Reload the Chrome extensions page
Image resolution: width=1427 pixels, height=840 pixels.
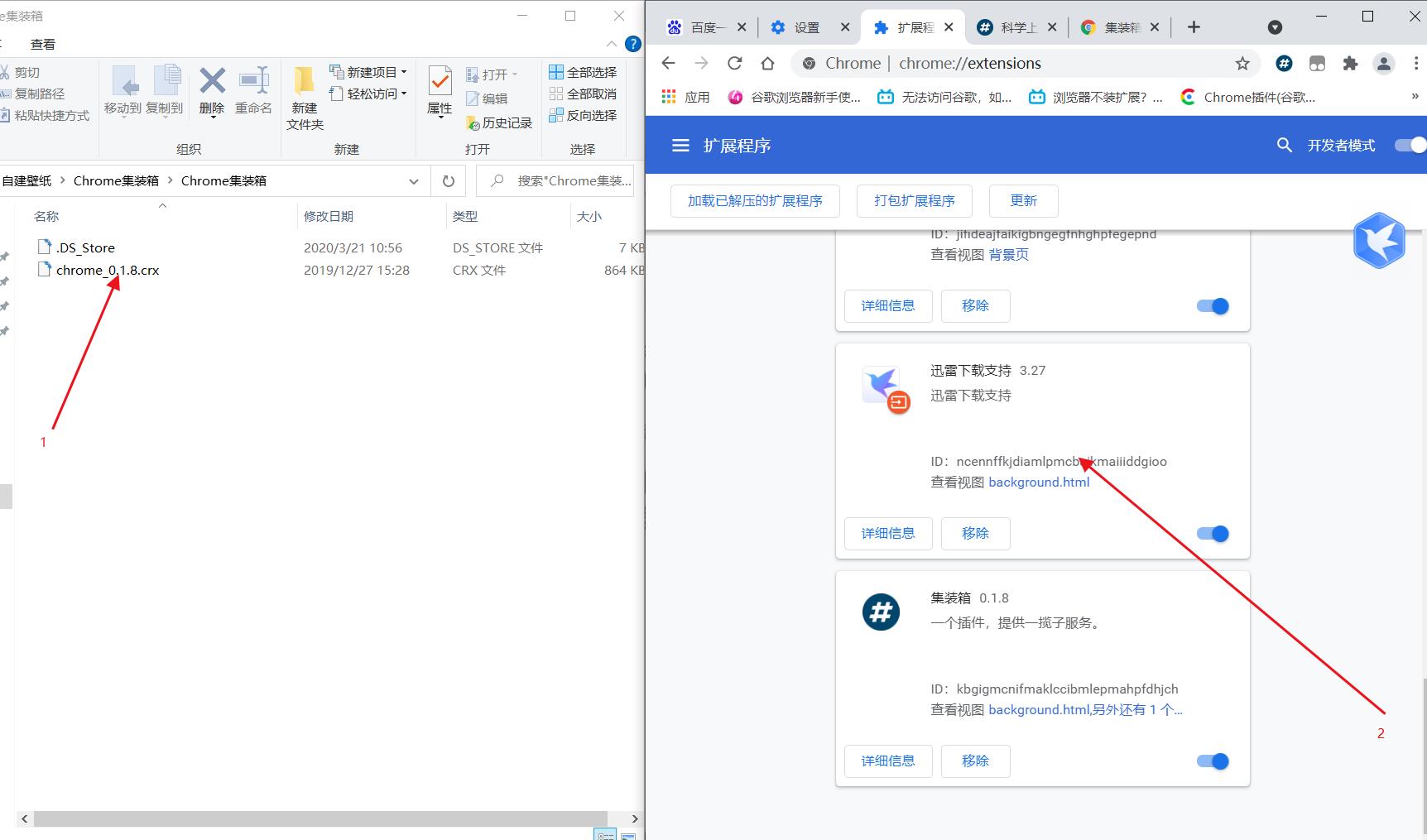click(734, 63)
